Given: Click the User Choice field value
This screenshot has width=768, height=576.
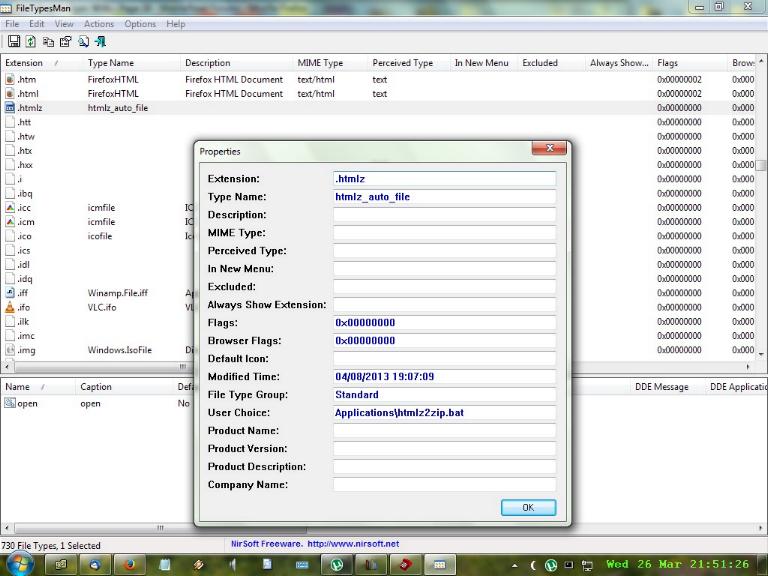Looking at the screenshot, I should 444,412.
